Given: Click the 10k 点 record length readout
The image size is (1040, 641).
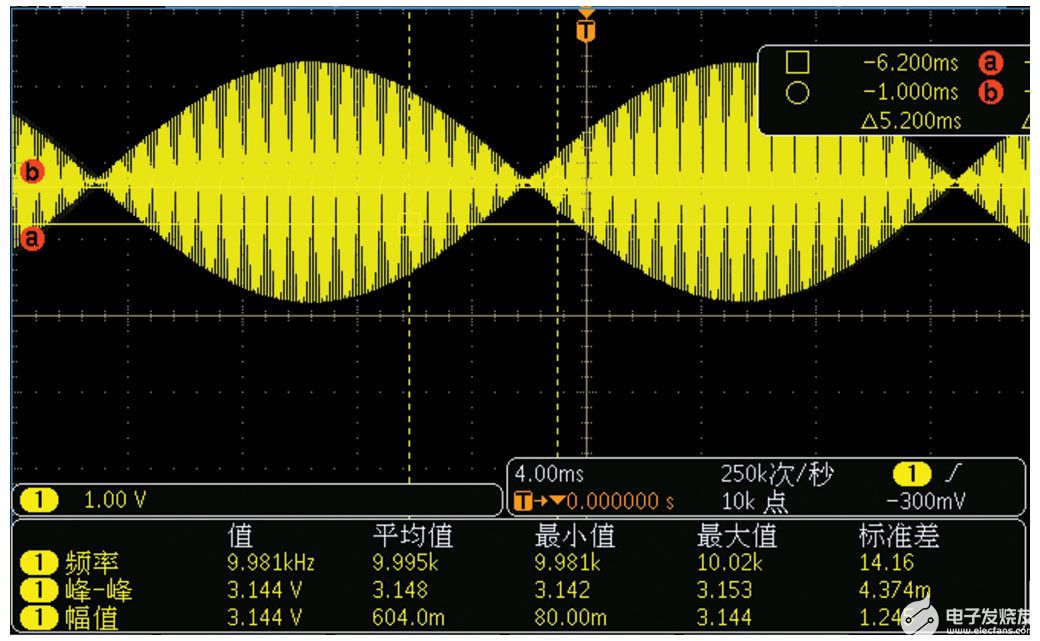Looking at the screenshot, I should pyautogui.click(x=755, y=501).
